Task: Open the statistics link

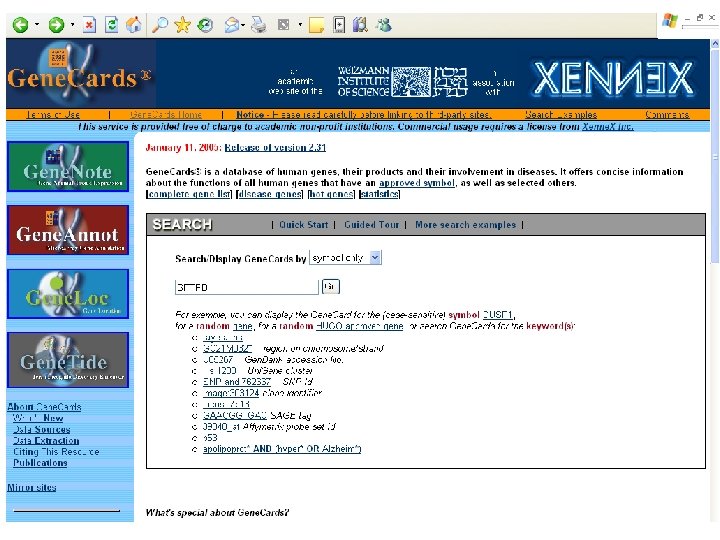Action: tap(380, 194)
